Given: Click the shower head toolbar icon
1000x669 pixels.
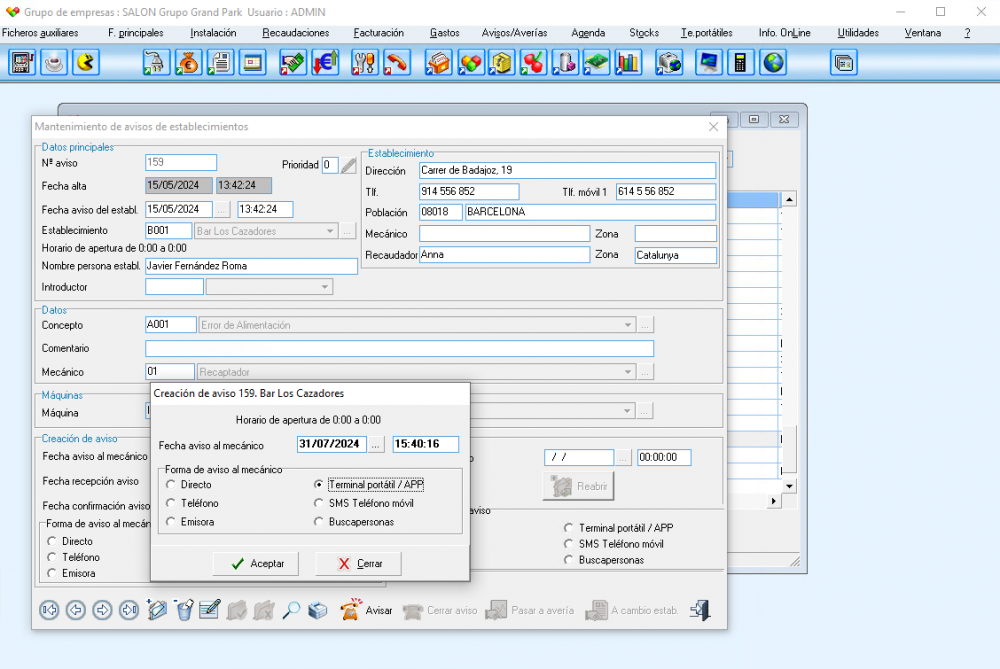Looking at the screenshot, I should 156,62.
